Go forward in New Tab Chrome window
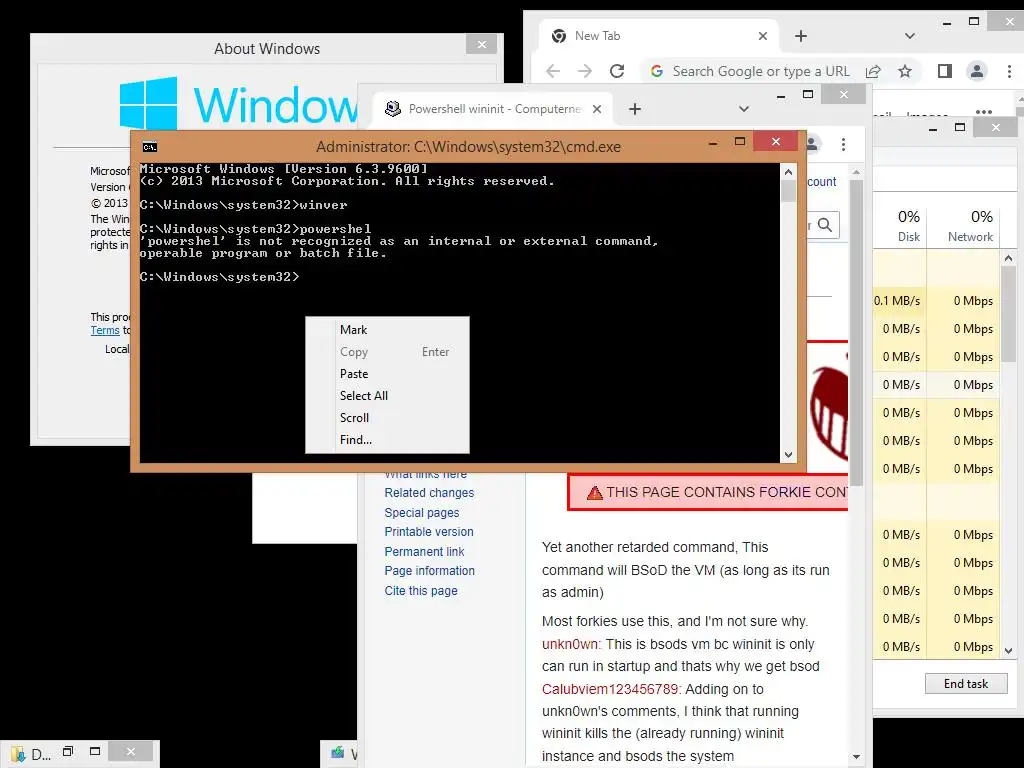The height and width of the screenshot is (768, 1024). click(x=584, y=71)
